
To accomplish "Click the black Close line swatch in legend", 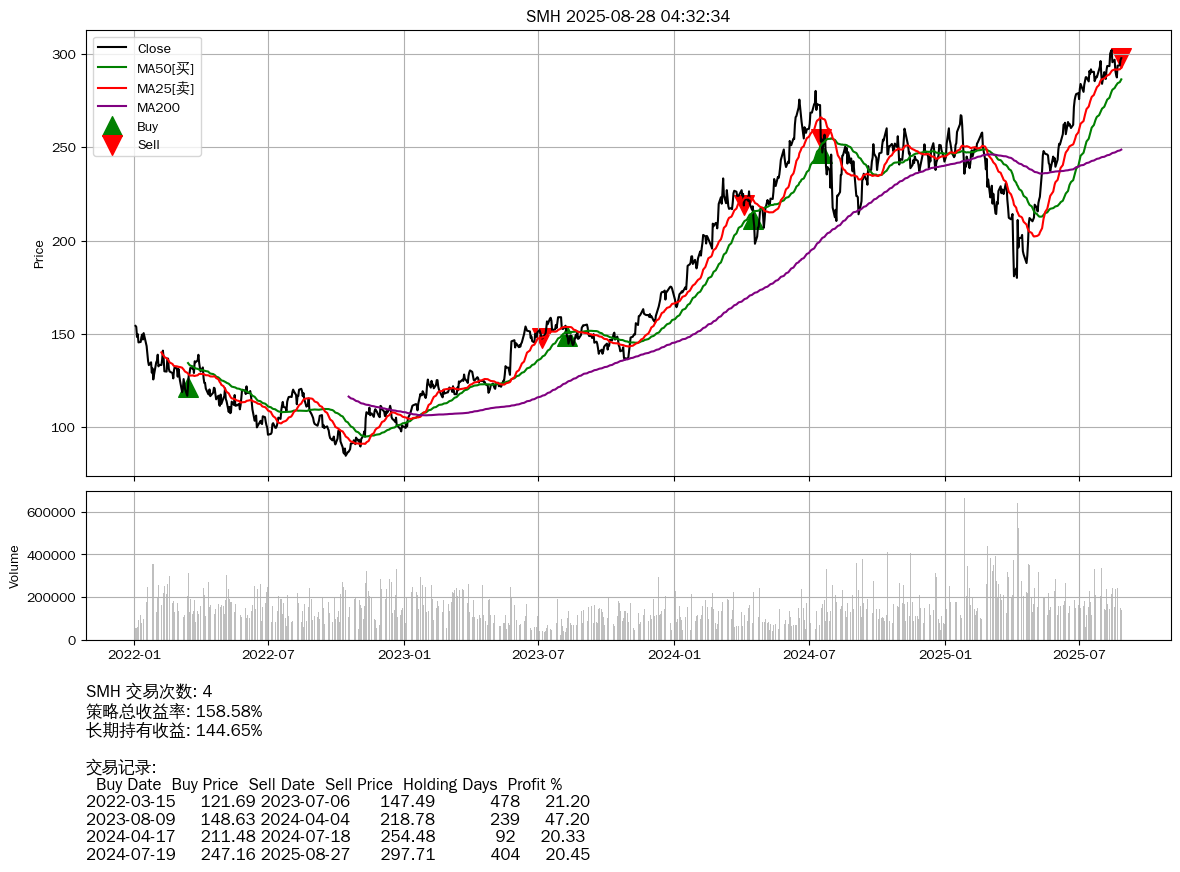I will point(112,49).
